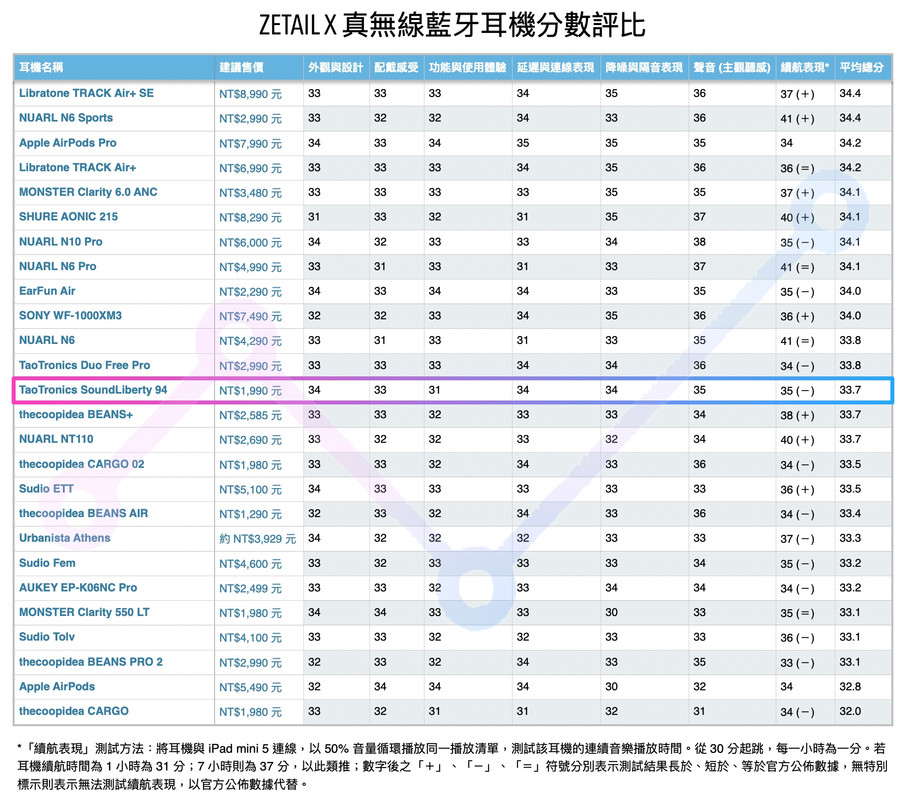Viewport: 906px width, 800px height.
Task: Click the 配戴感受 column header
Action: (396, 68)
